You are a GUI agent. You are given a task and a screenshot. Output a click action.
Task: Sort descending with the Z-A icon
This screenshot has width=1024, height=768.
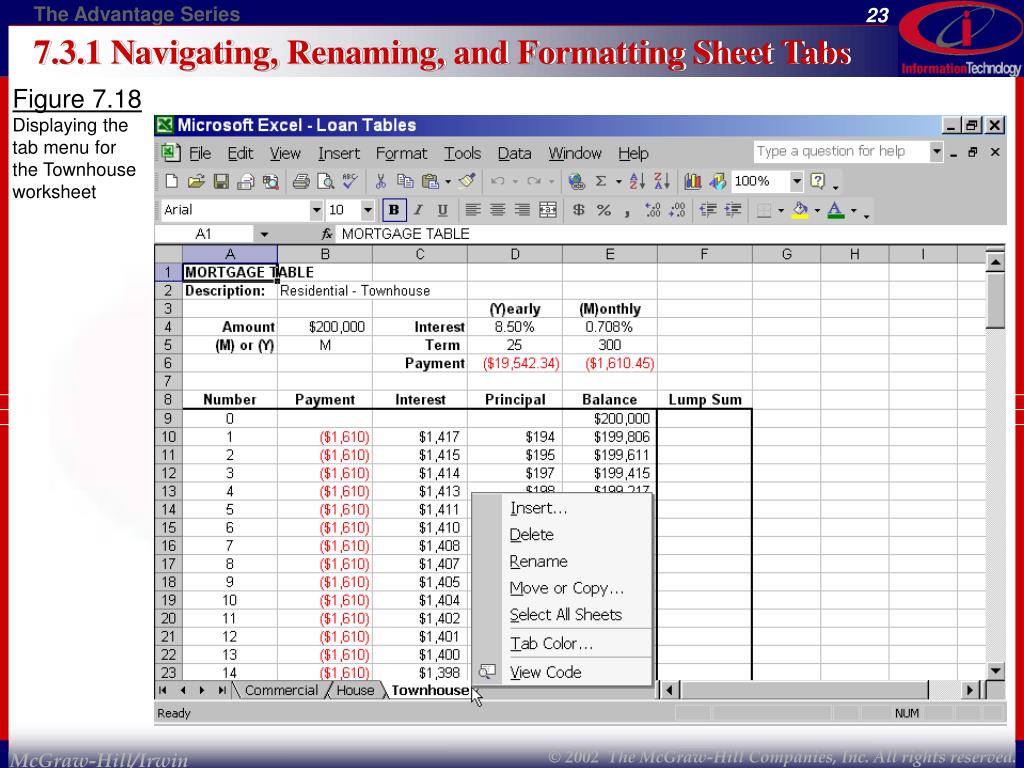(662, 181)
